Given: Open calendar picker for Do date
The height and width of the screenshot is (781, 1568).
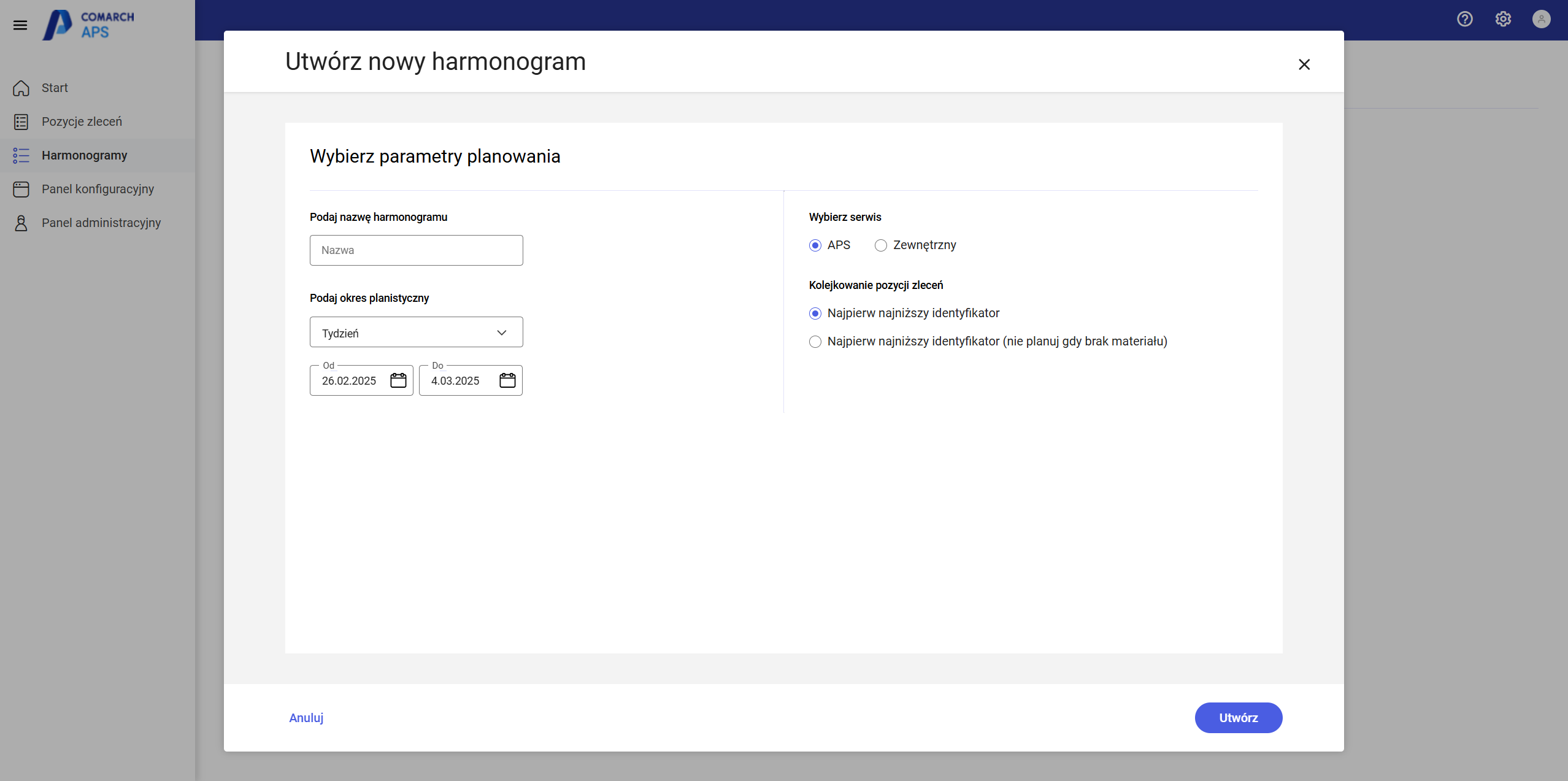Looking at the screenshot, I should (507, 380).
